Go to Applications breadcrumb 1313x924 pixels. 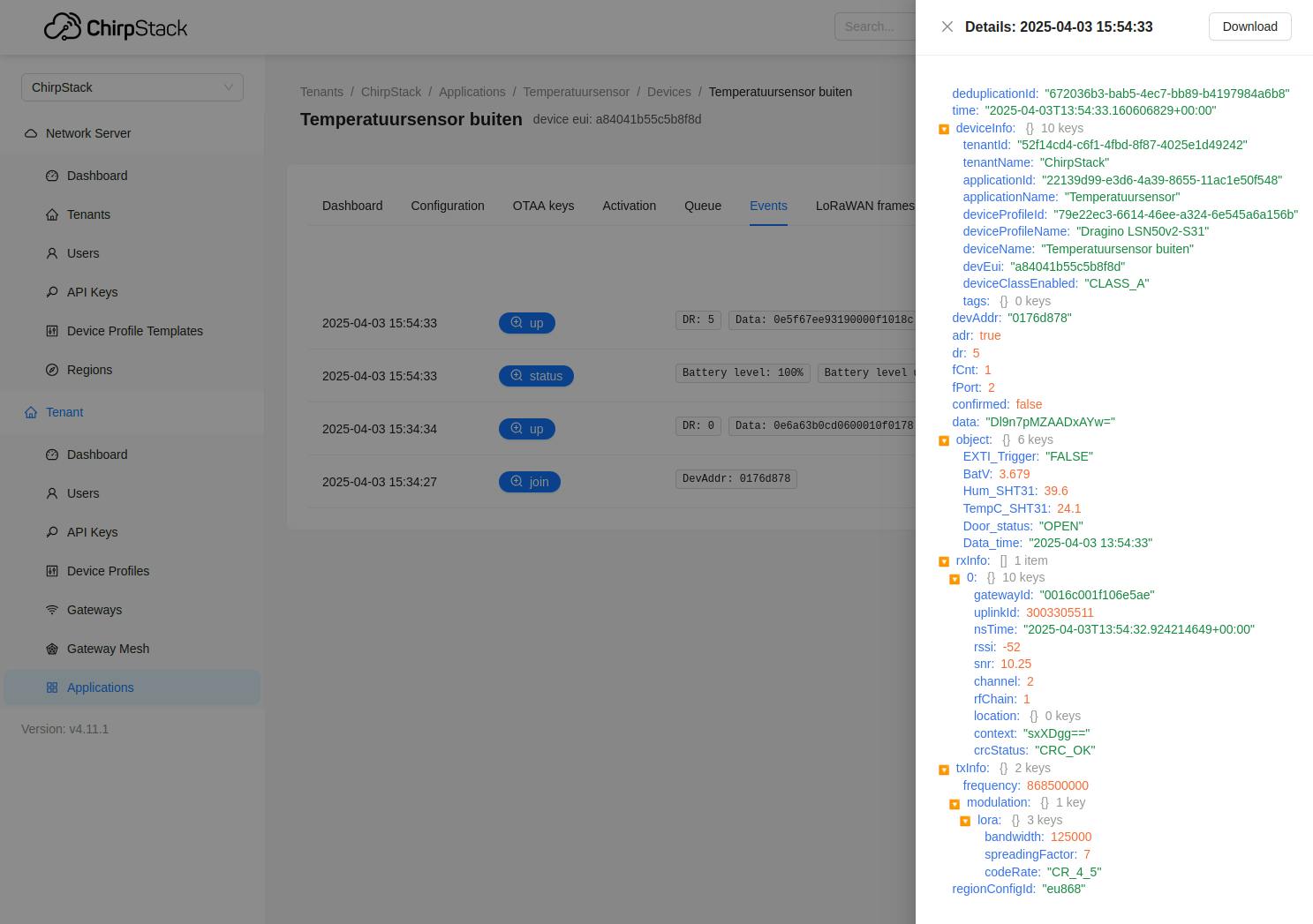pos(472,92)
